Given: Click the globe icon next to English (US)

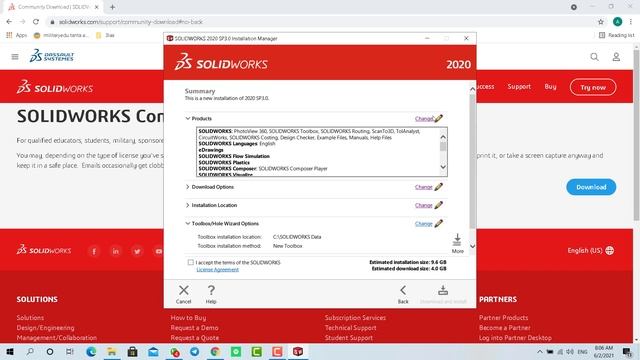Looking at the screenshot, I should tap(609, 250).
